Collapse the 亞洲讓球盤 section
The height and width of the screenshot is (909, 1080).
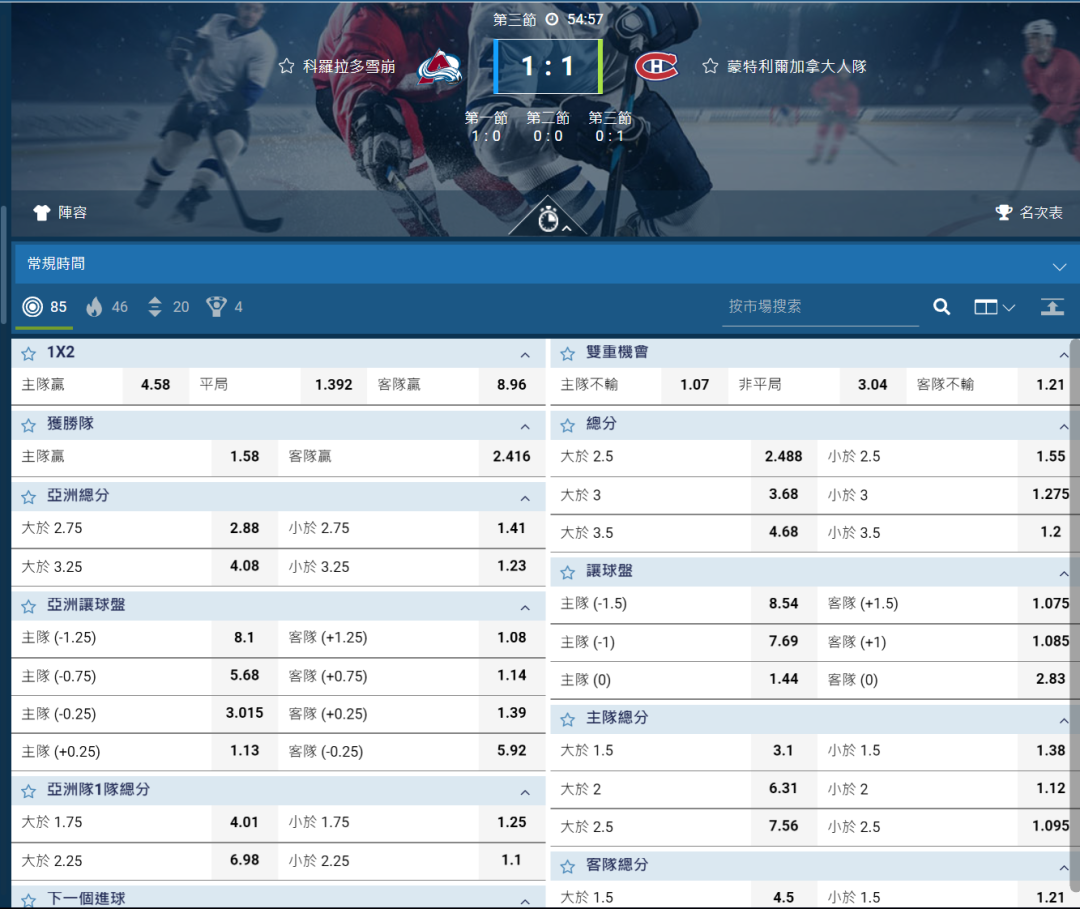[x=525, y=608]
